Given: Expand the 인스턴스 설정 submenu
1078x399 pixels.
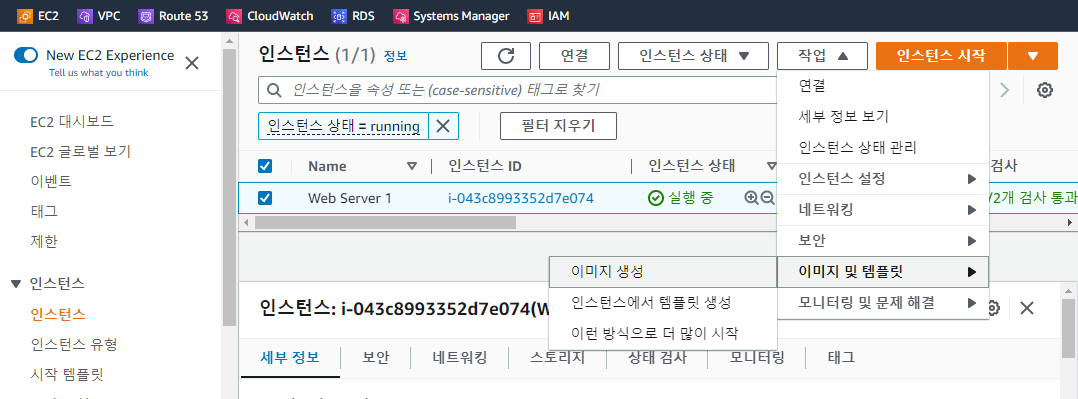Looking at the screenshot, I should 883,179.
